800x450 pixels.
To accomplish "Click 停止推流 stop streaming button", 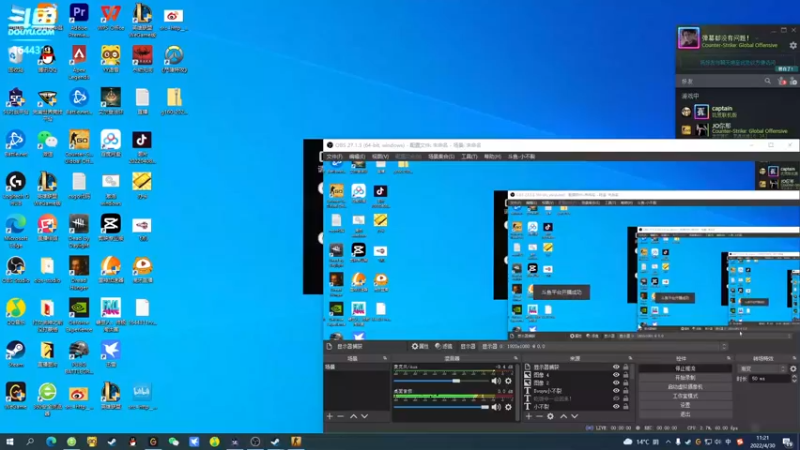I will (685, 368).
